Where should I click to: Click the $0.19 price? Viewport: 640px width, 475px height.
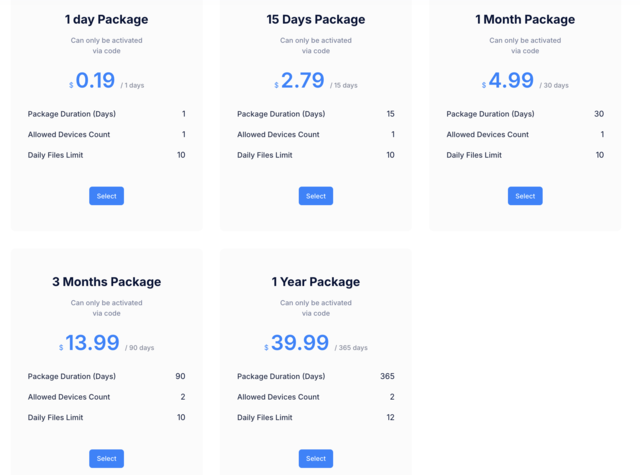95,81
